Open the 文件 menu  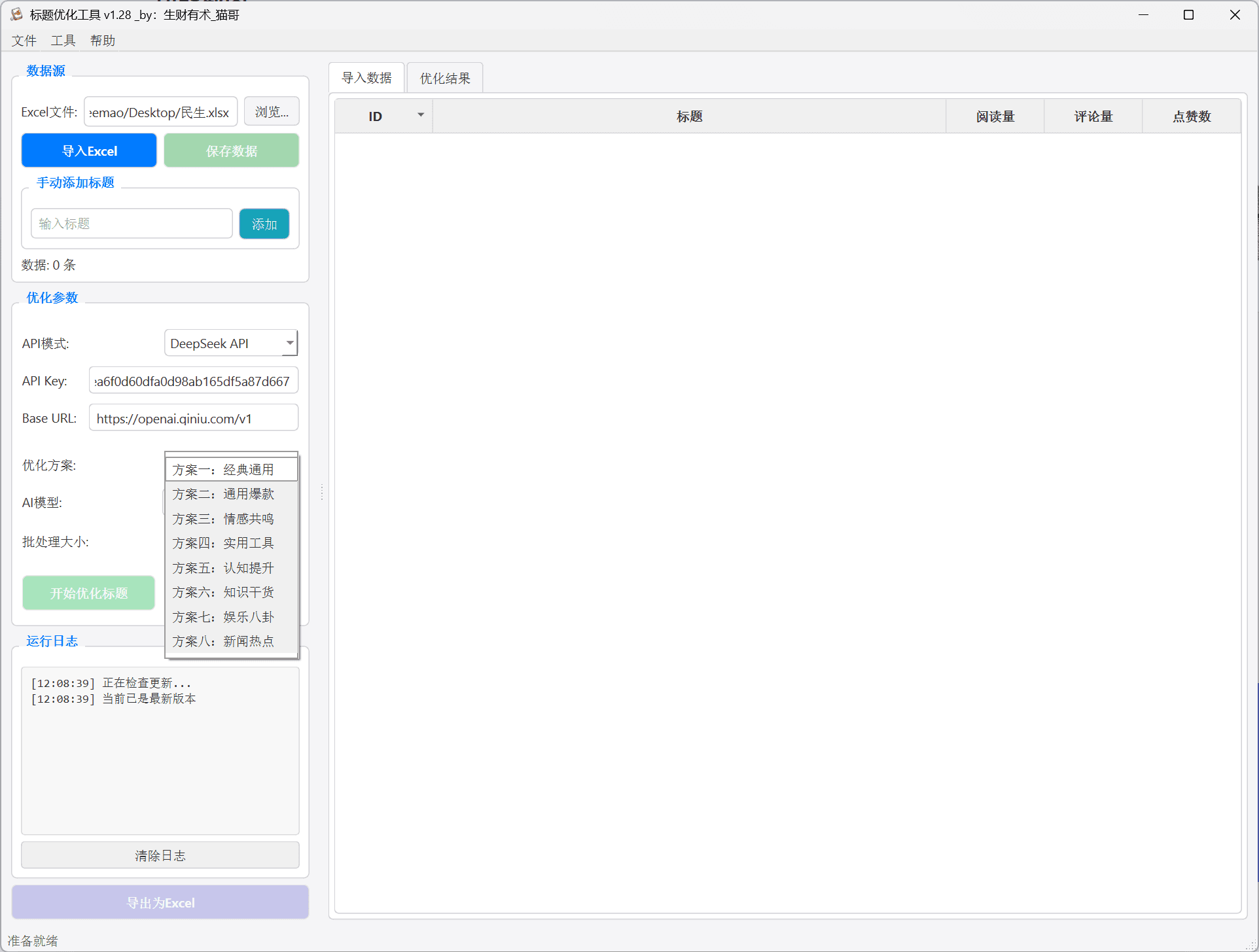(24, 41)
